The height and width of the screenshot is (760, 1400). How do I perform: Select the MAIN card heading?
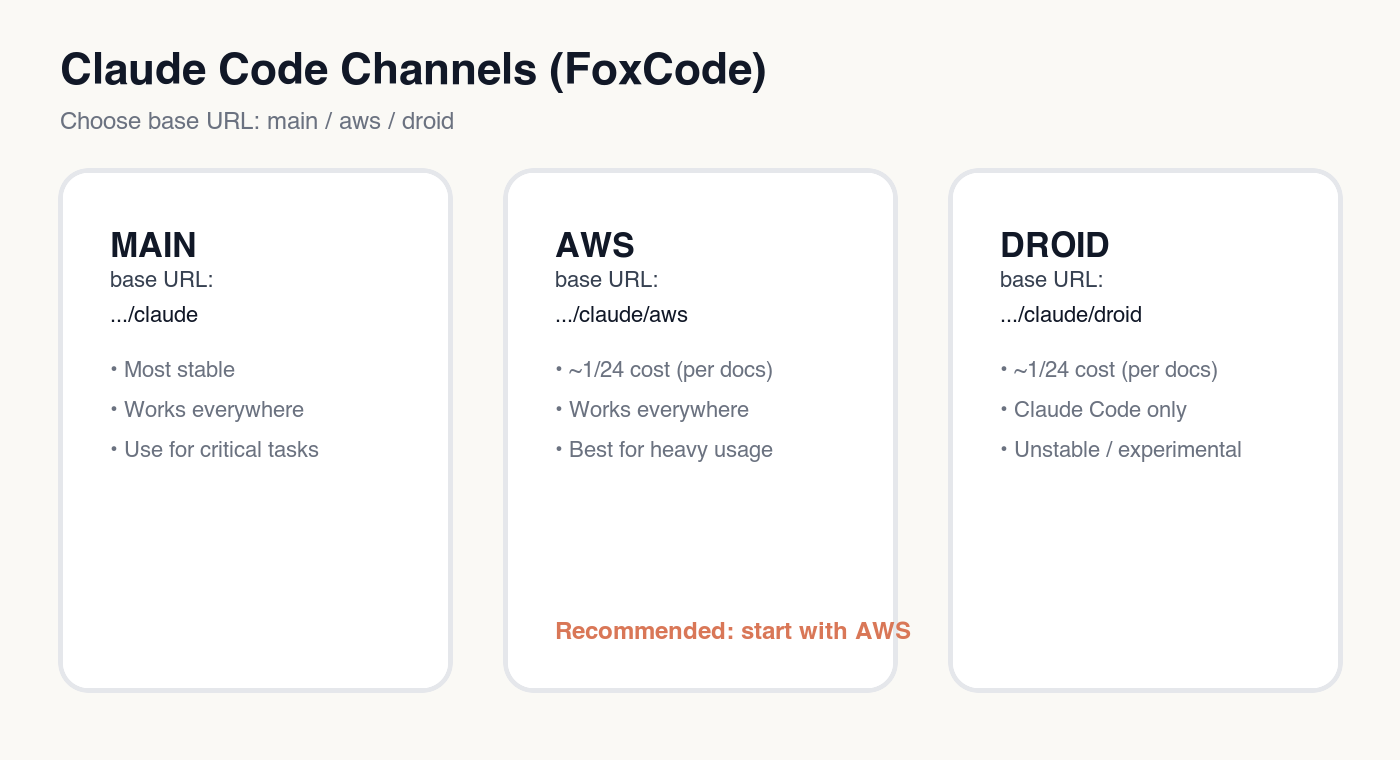click(x=153, y=245)
